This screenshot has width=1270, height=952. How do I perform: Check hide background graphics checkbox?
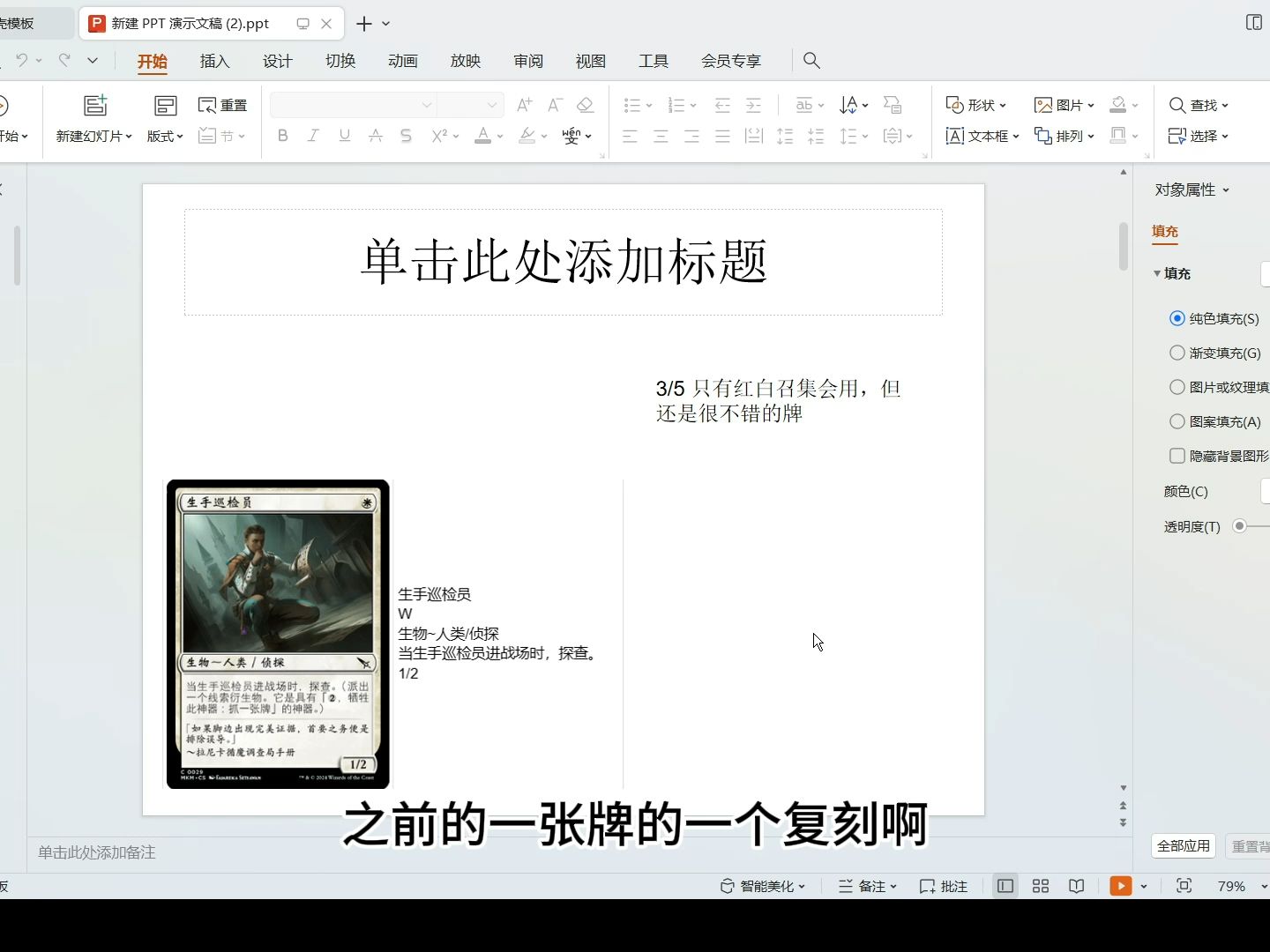pos(1177,456)
